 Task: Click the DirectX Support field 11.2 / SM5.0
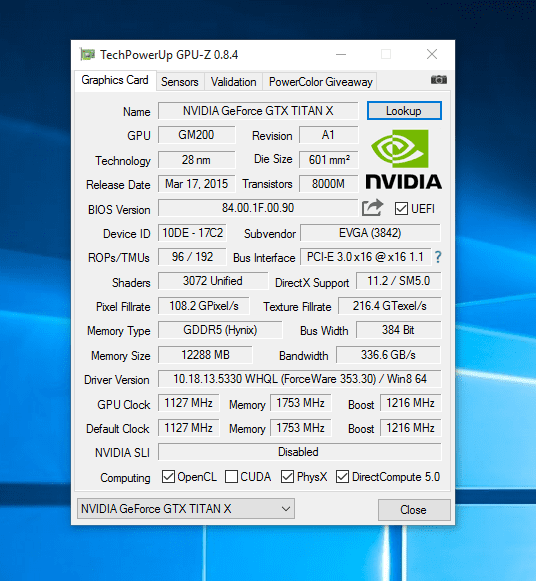pyautogui.click(x=399, y=281)
